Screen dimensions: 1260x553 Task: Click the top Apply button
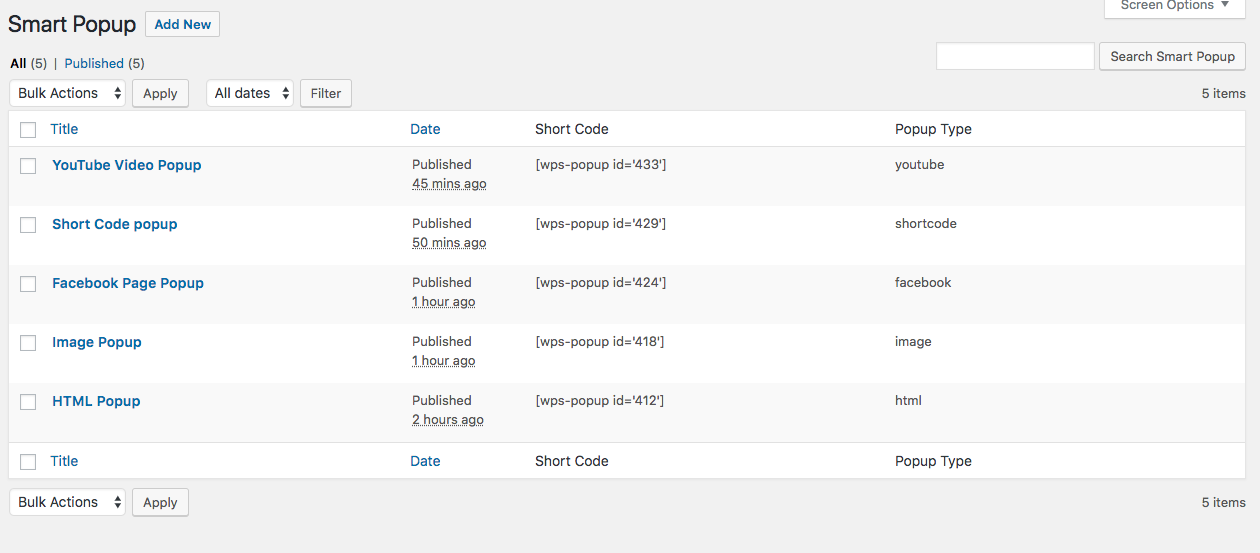(x=160, y=93)
